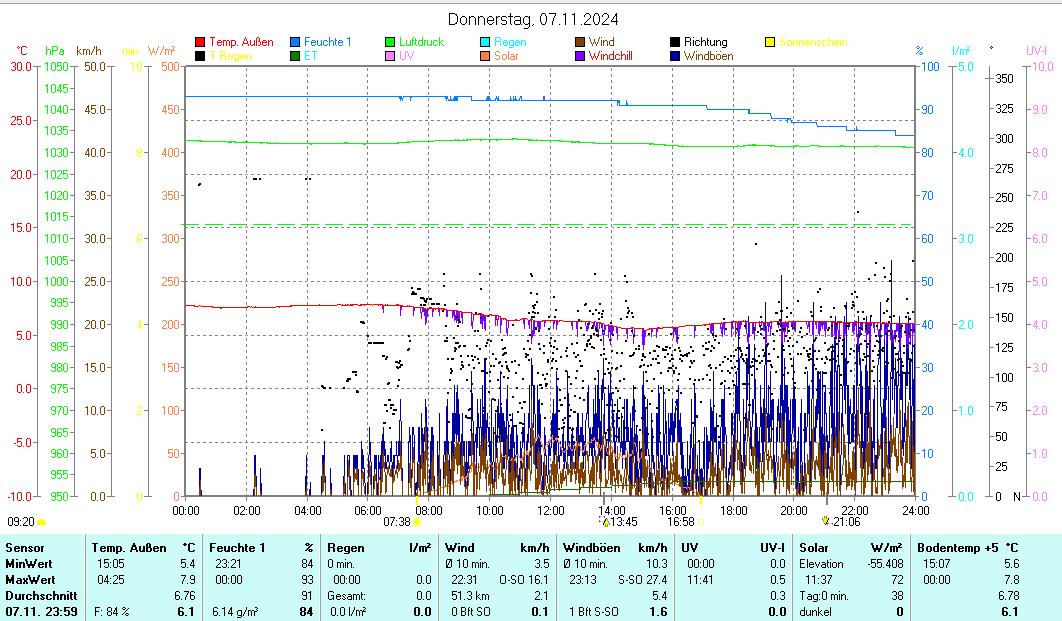Click the yellow Sonnenschein legend square
The image size is (1062, 621).
(770, 42)
